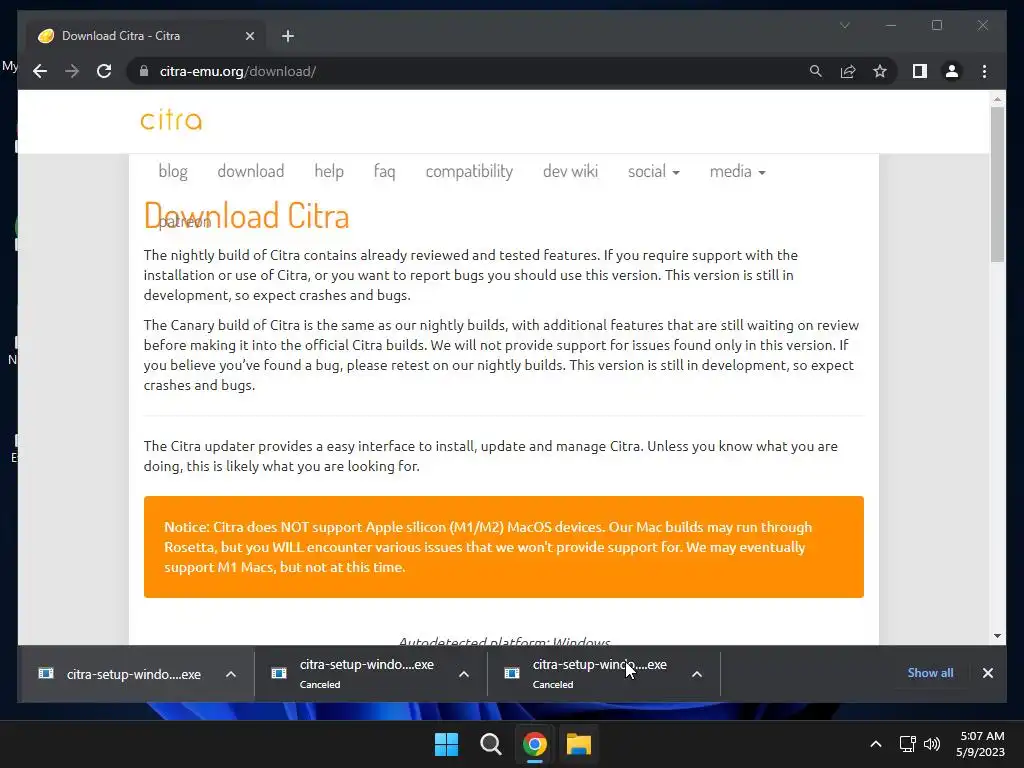Open Chrome profile menu
This screenshot has height=768, width=1024.
(952, 71)
